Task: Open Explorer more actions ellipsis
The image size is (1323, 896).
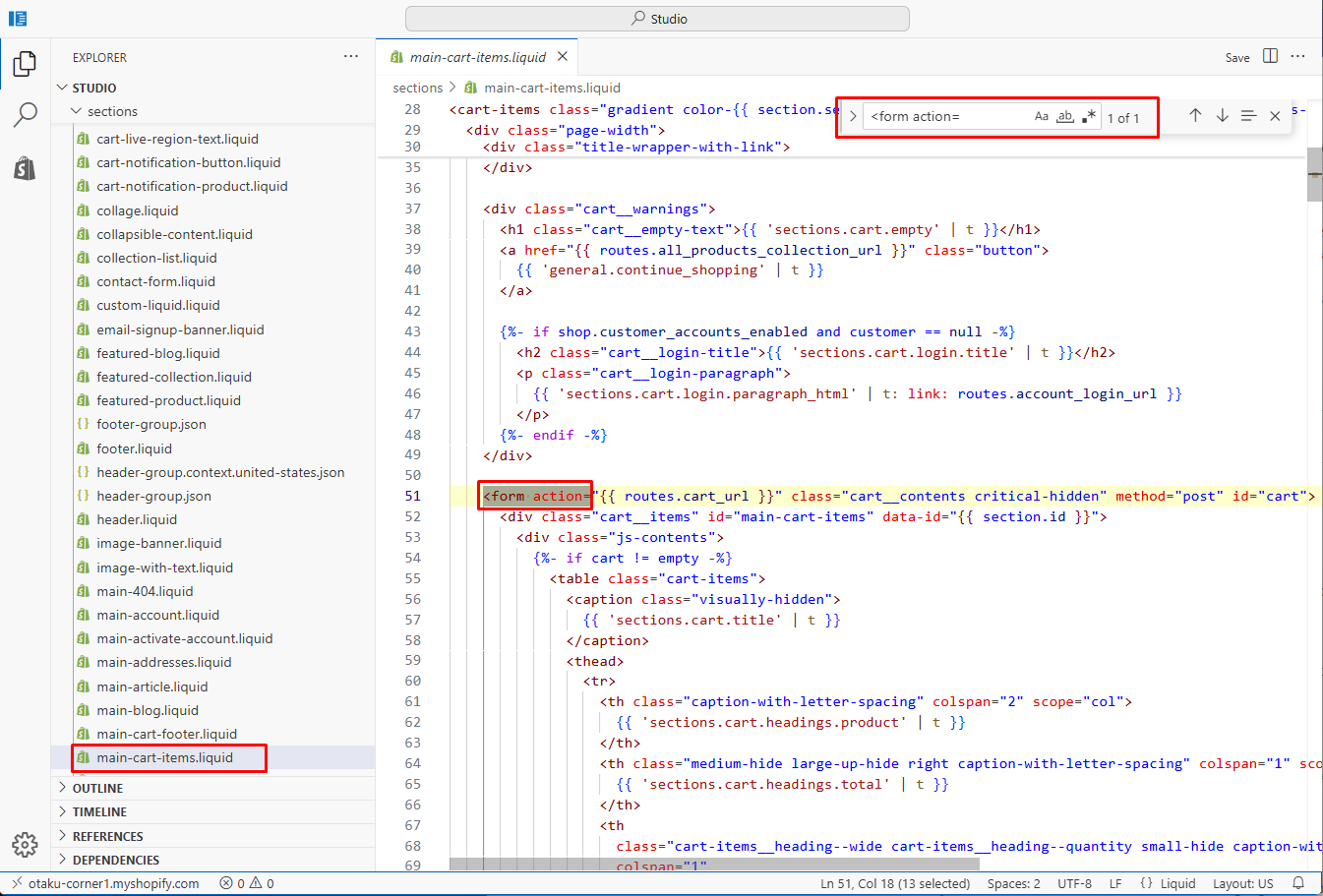Action: point(351,57)
